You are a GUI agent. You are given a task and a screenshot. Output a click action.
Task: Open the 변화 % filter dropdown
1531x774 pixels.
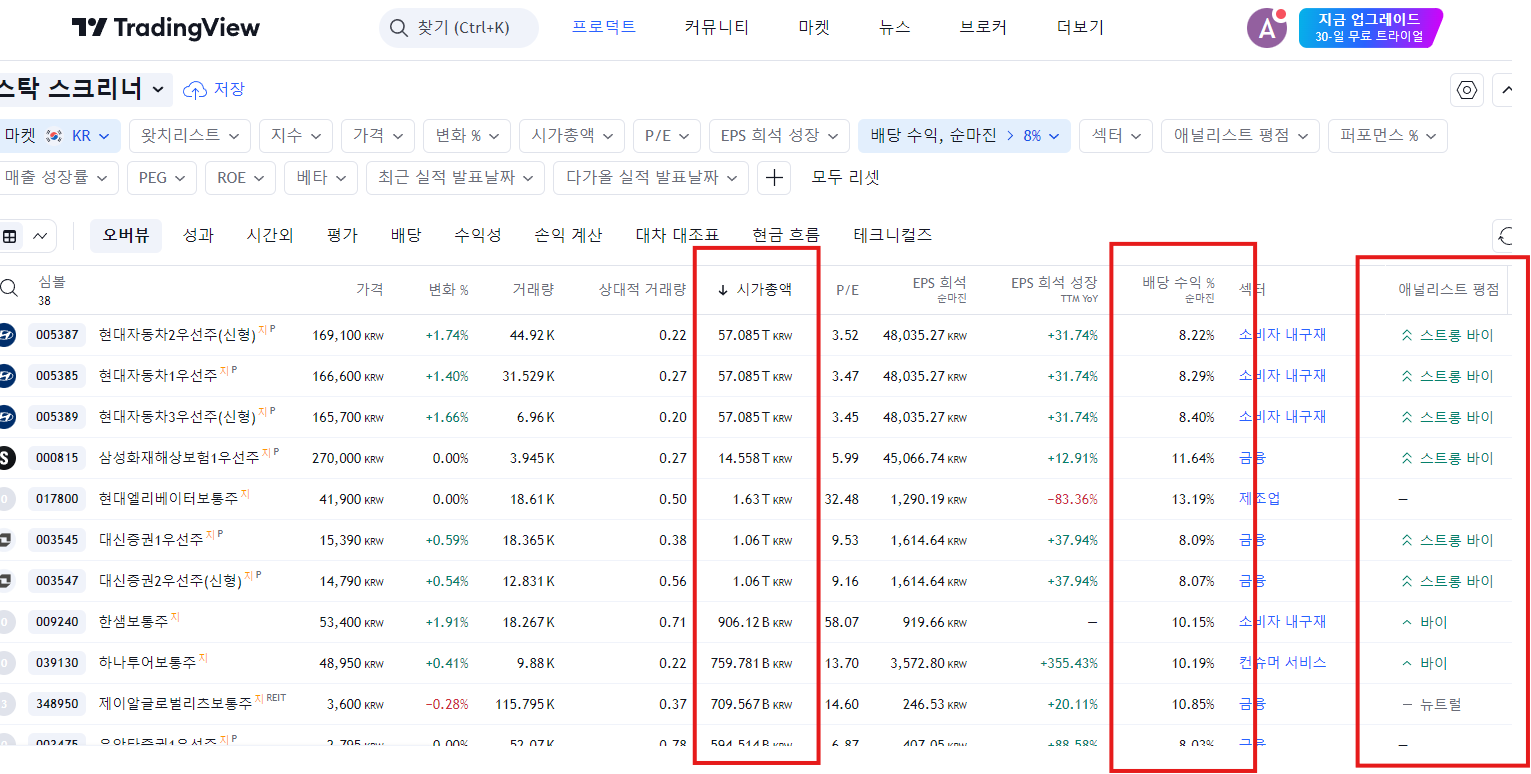tap(467, 136)
